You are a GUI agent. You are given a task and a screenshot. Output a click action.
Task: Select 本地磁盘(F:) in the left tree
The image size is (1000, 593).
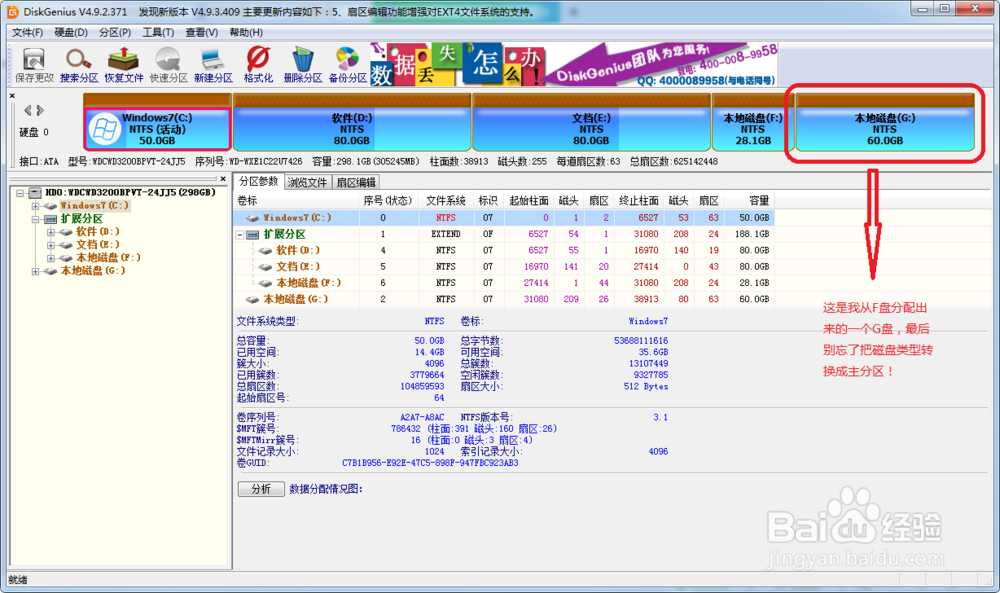[108, 258]
